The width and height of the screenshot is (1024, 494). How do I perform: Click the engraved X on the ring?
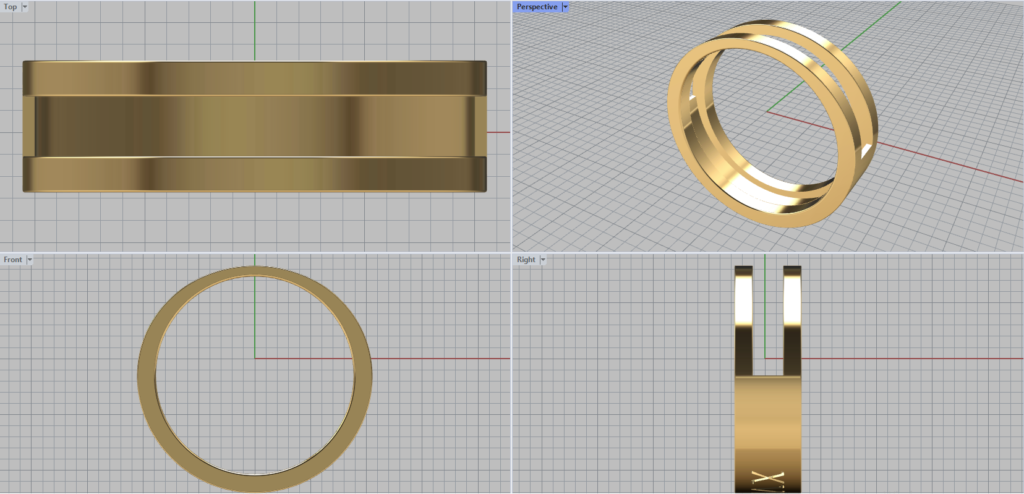(763, 478)
